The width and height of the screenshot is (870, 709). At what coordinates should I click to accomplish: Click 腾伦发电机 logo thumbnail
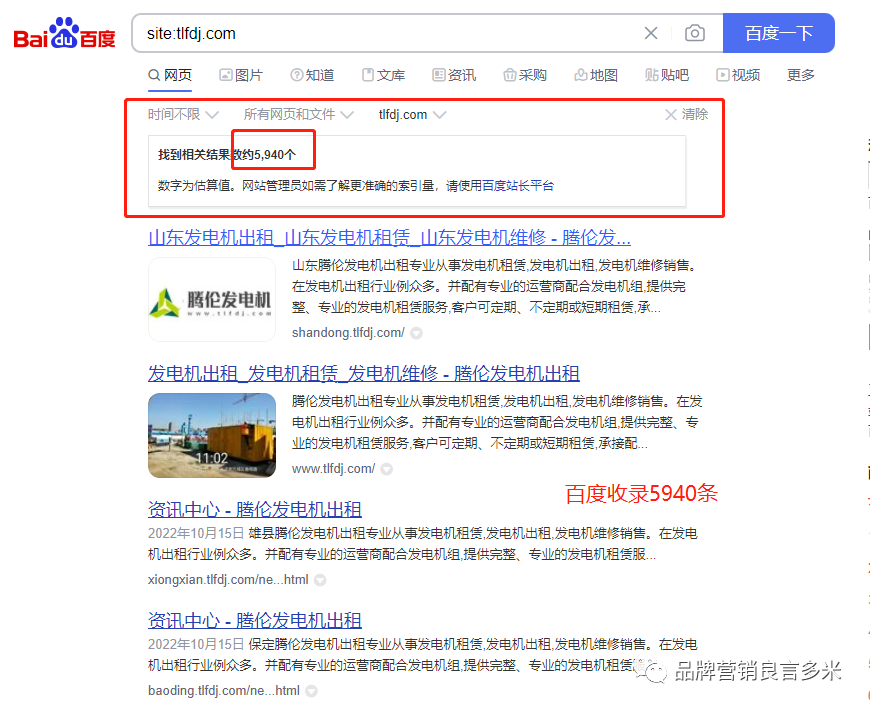coord(212,300)
